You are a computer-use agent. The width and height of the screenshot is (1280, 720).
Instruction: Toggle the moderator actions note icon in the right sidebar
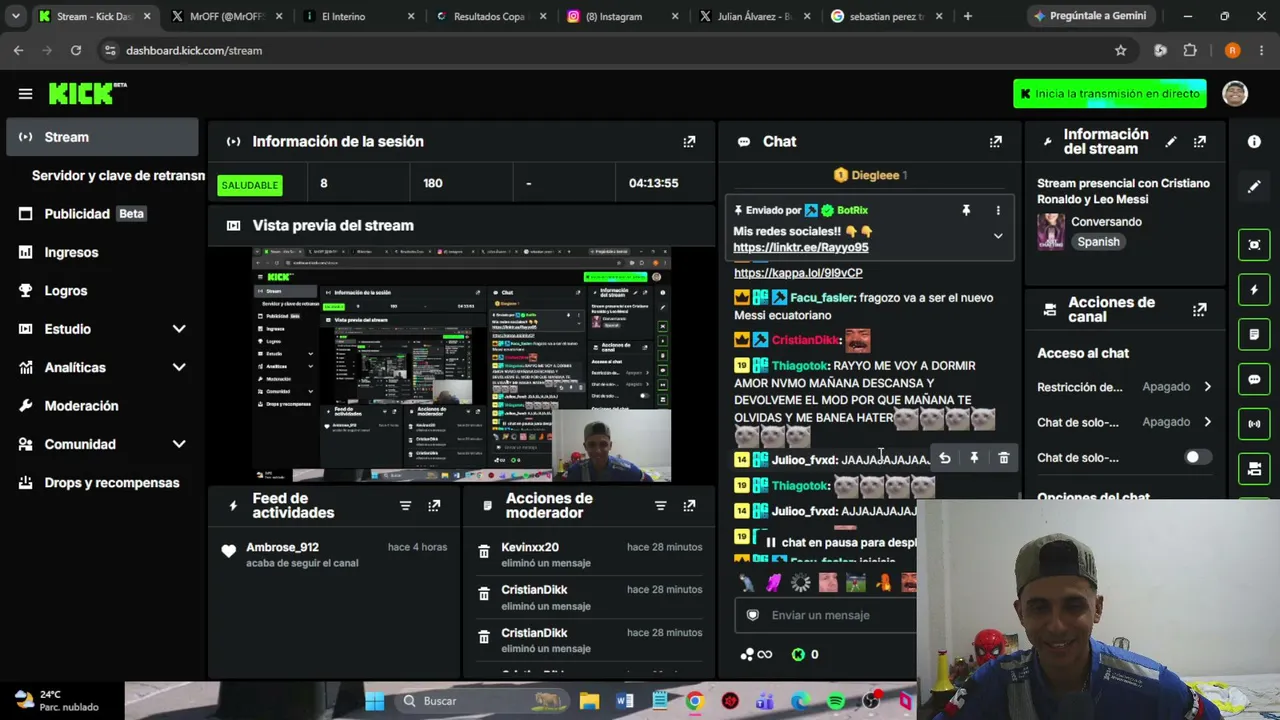click(x=1254, y=334)
